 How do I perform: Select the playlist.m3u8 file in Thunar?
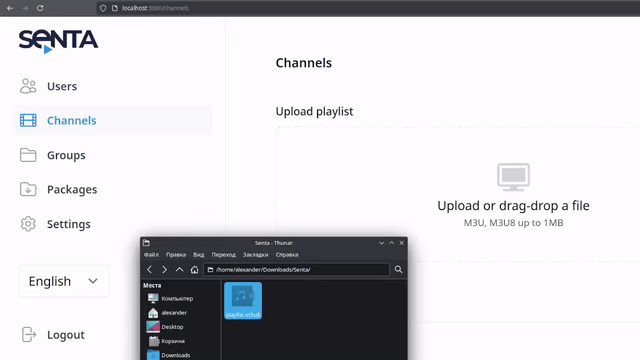pyautogui.click(x=243, y=301)
